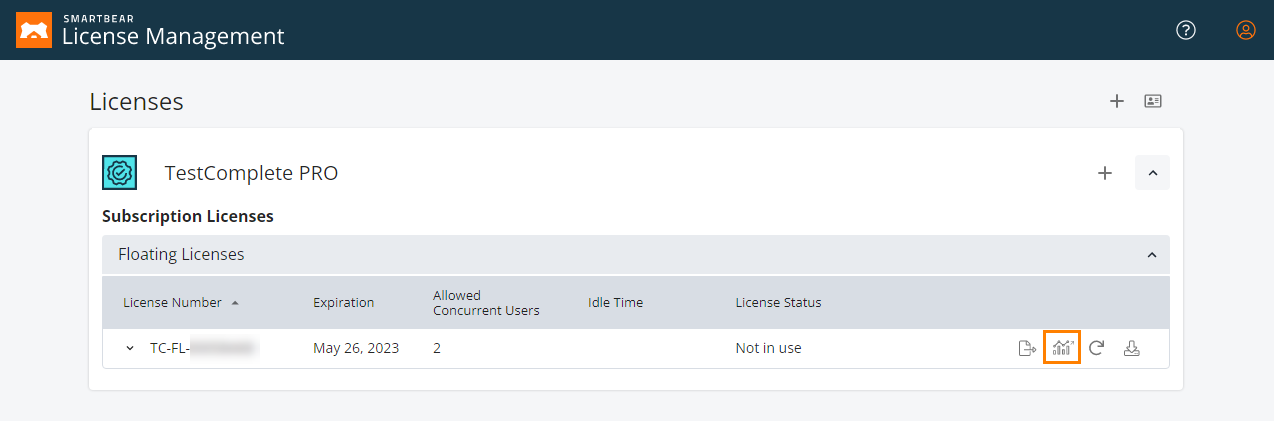This screenshot has width=1274, height=421.
Task: Add a license with the plus icon beside Licenses
Action: 1117,101
